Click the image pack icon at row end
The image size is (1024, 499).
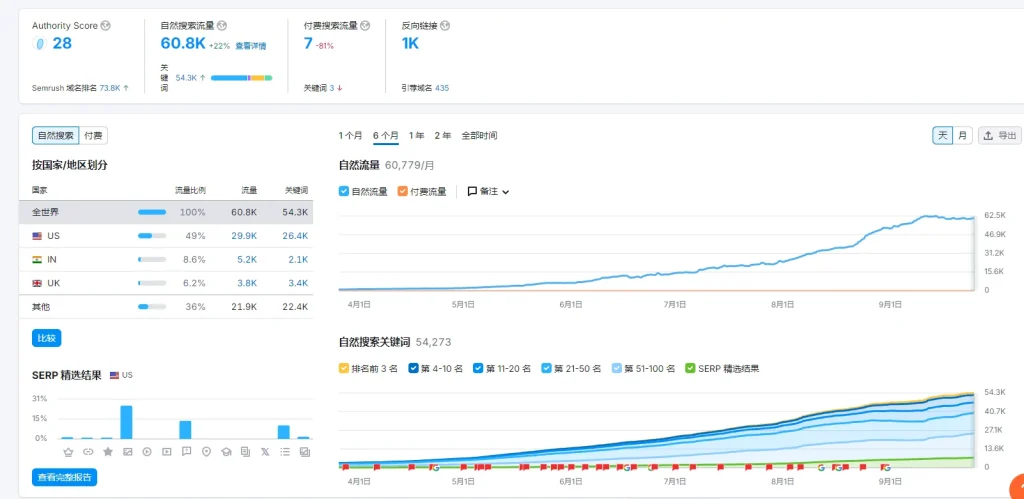tap(304, 451)
